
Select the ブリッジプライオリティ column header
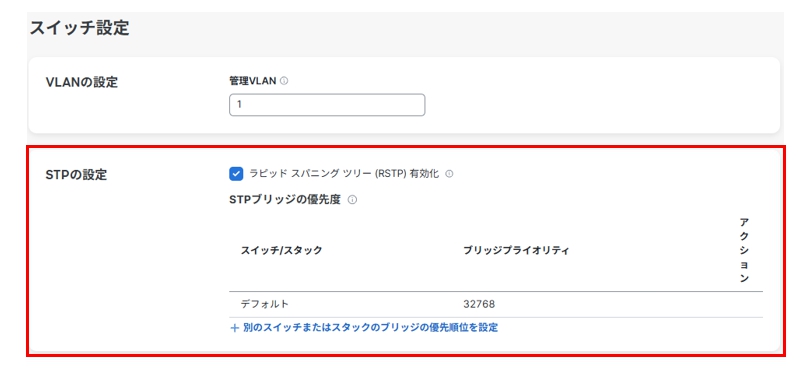[x=516, y=250]
